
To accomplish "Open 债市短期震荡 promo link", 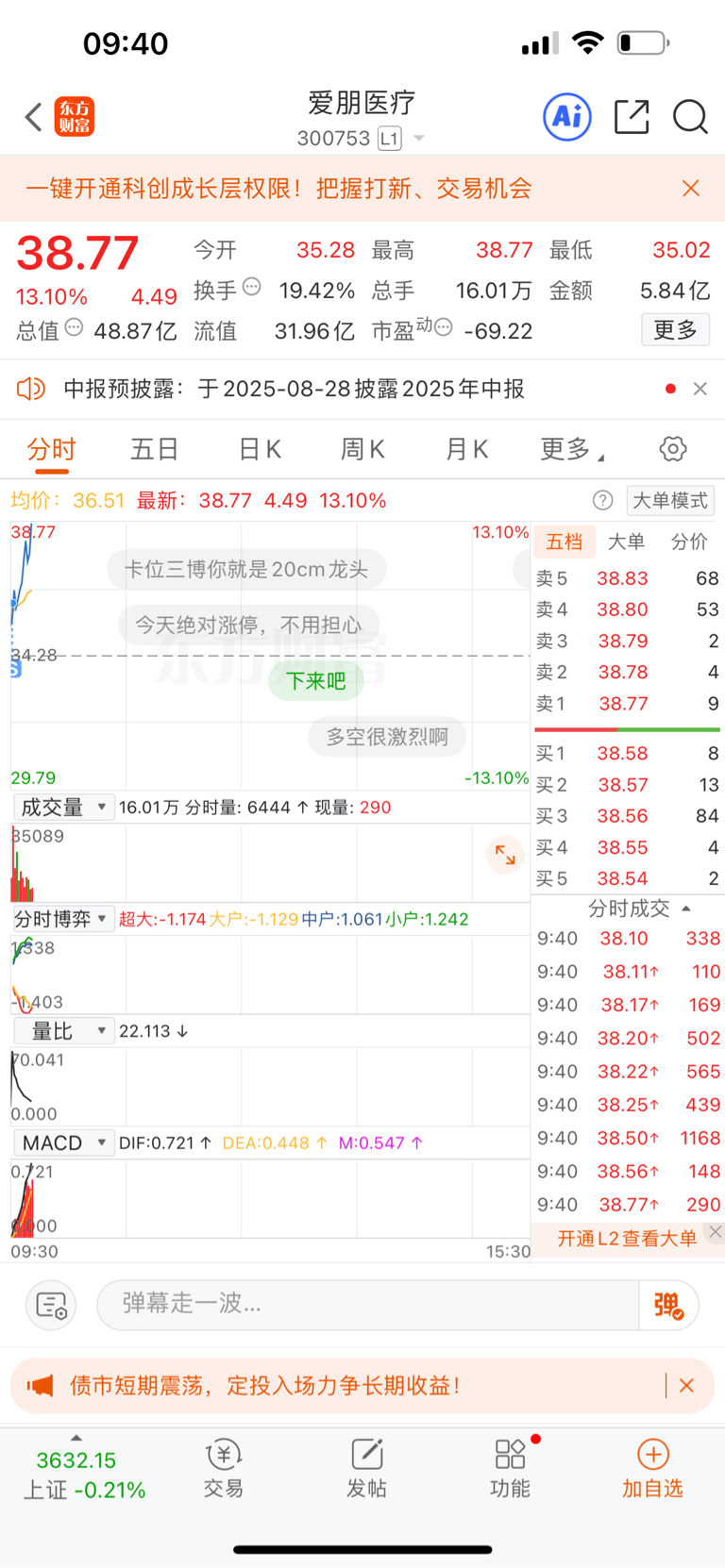I will click(x=265, y=1385).
